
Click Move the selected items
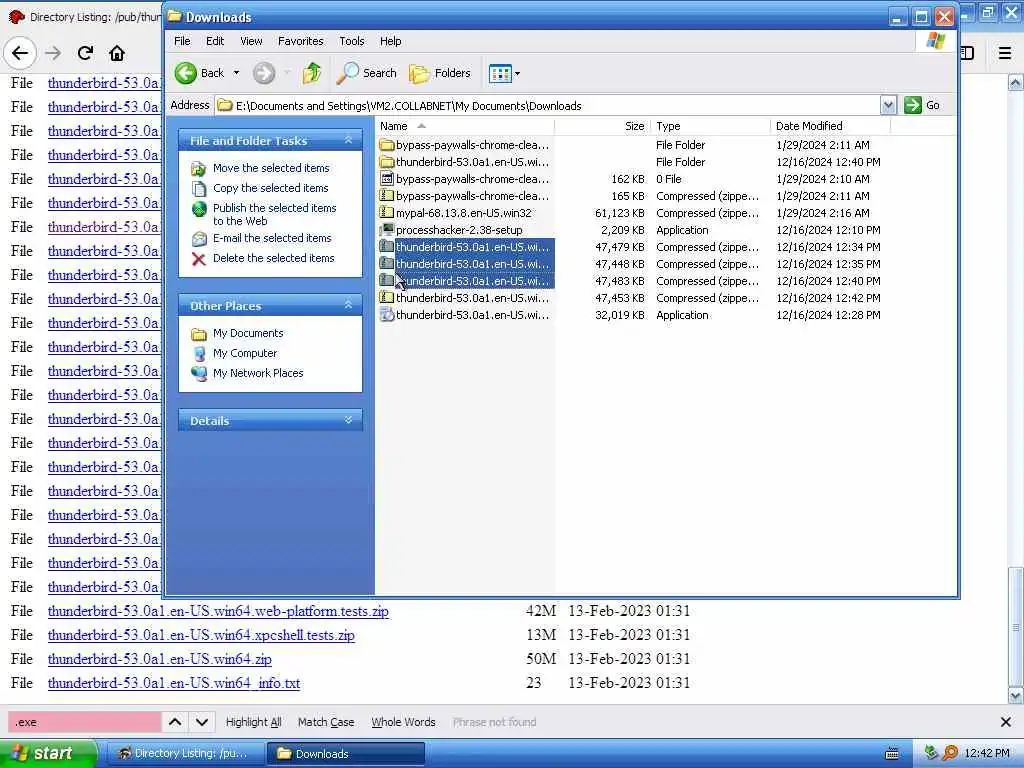click(x=271, y=168)
